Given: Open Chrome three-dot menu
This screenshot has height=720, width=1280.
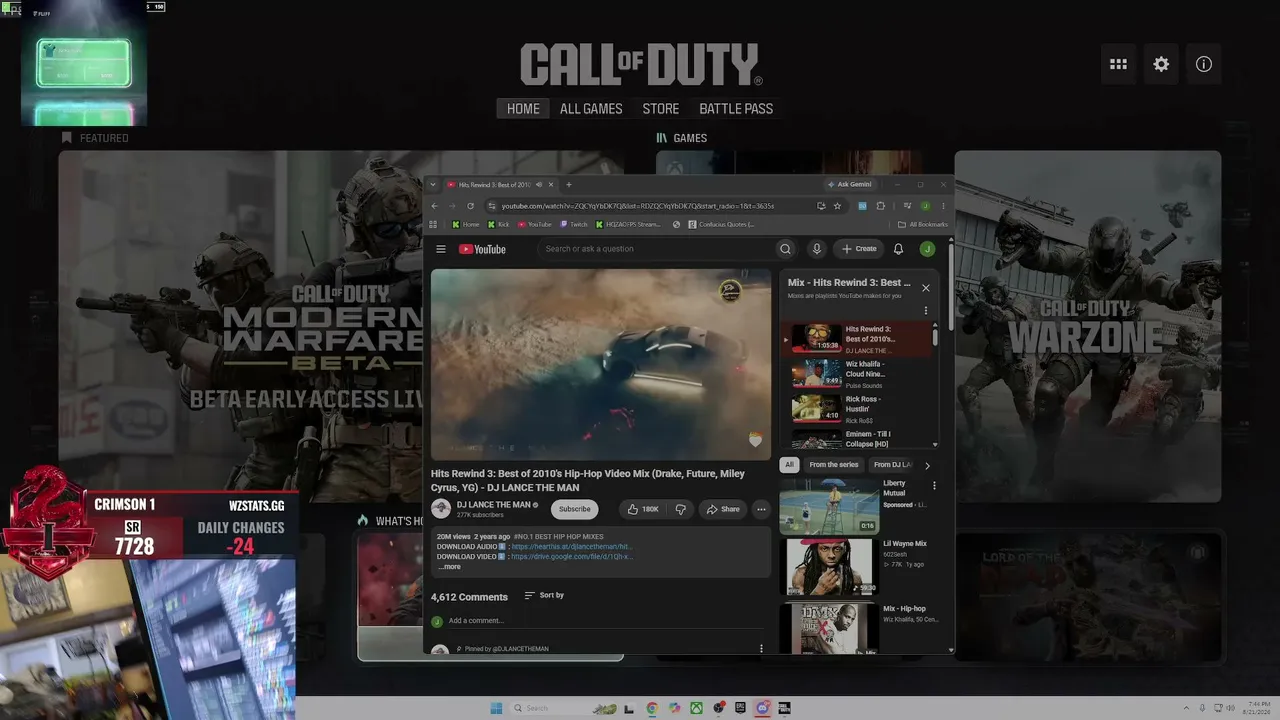Looking at the screenshot, I should point(943,206).
